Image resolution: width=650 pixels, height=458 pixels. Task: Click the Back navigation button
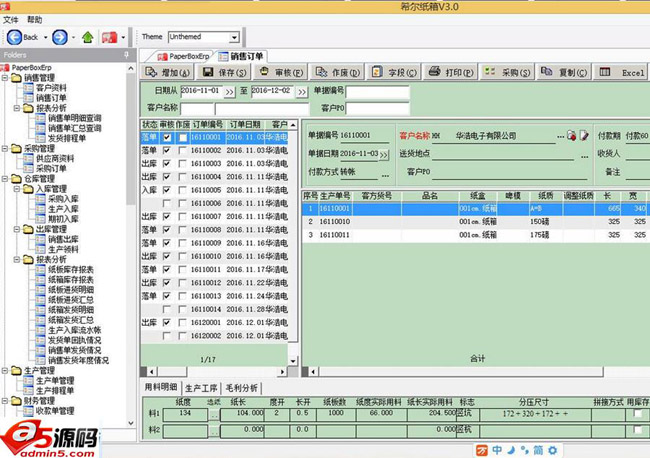pyautogui.click(x=24, y=37)
